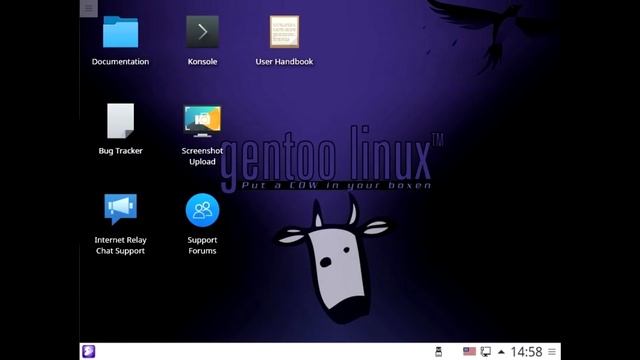Select the "Bug Tracker" label text
This screenshot has width=640, height=360.
(120, 151)
